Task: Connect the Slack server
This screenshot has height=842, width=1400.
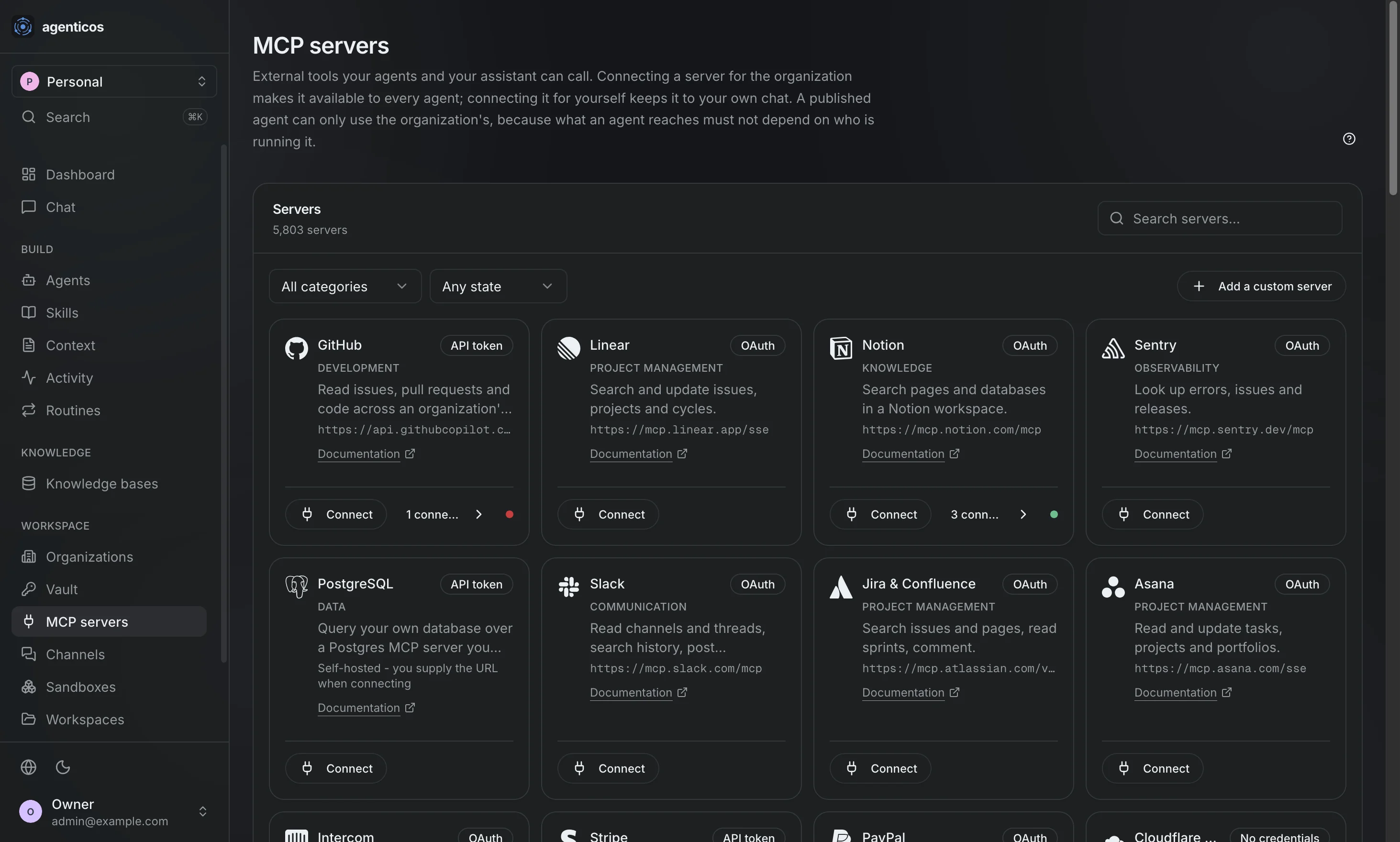Action: [x=608, y=768]
